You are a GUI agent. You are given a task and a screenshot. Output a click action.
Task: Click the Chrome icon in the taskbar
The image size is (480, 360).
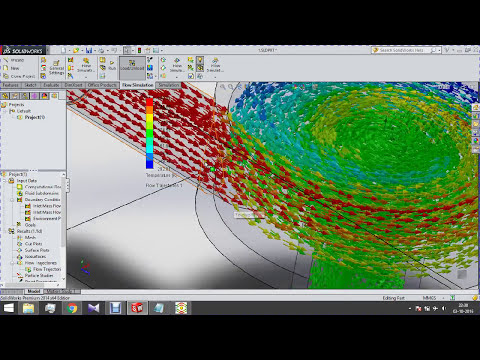click(x=72, y=308)
